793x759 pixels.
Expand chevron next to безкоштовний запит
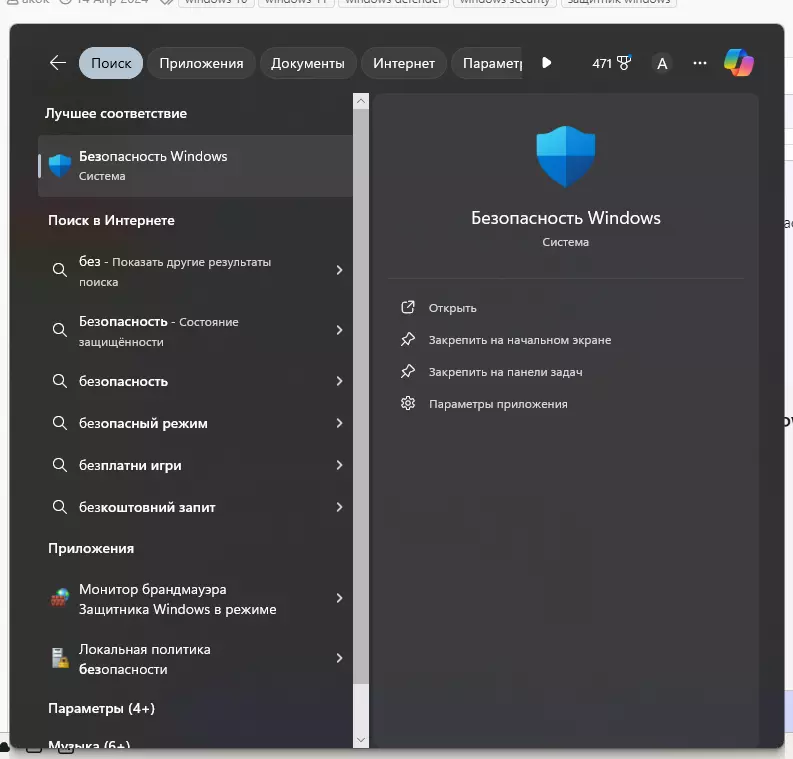pyautogui.click(x=339, y=507)
